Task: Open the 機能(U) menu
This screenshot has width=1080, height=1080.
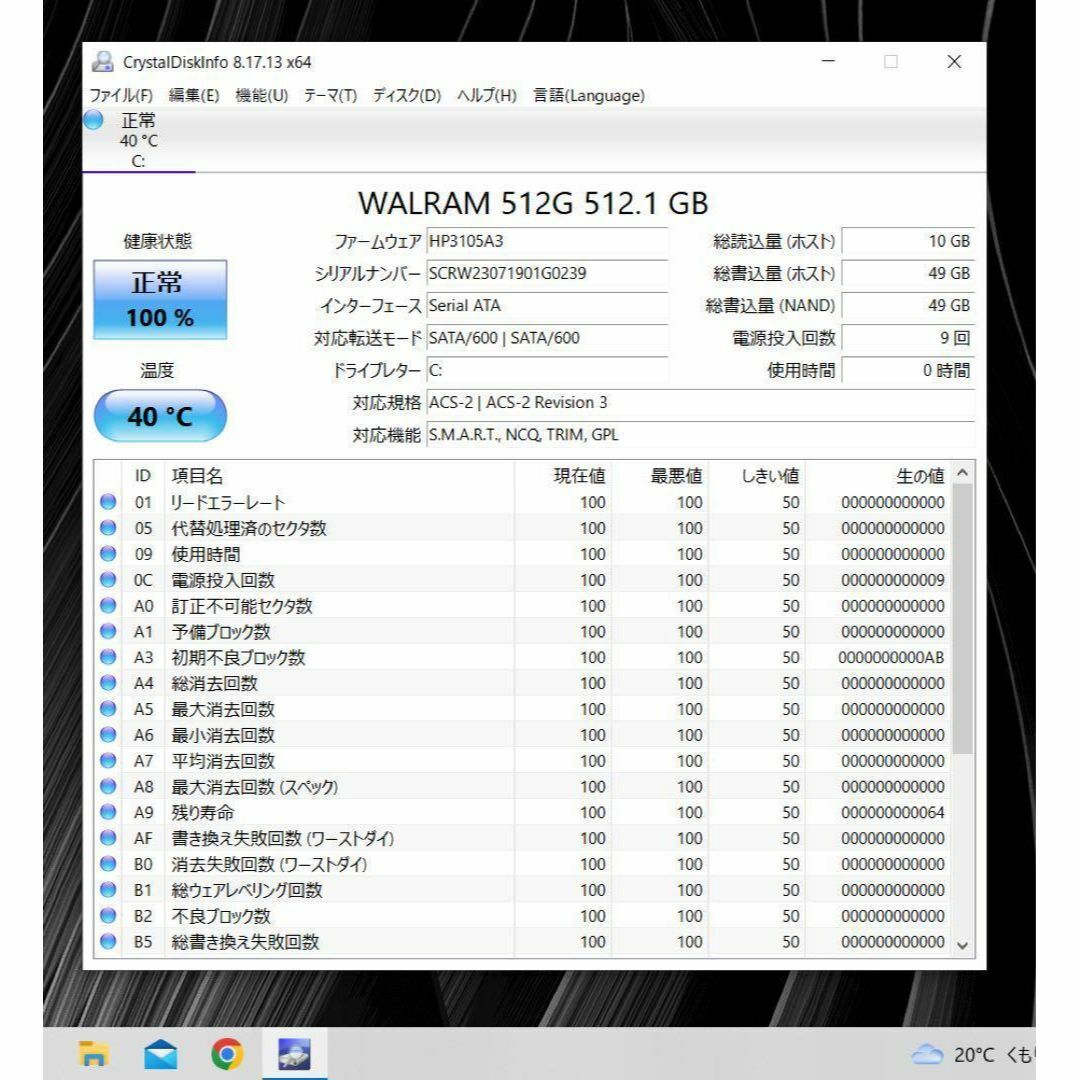Action: [x=262, y=95]
